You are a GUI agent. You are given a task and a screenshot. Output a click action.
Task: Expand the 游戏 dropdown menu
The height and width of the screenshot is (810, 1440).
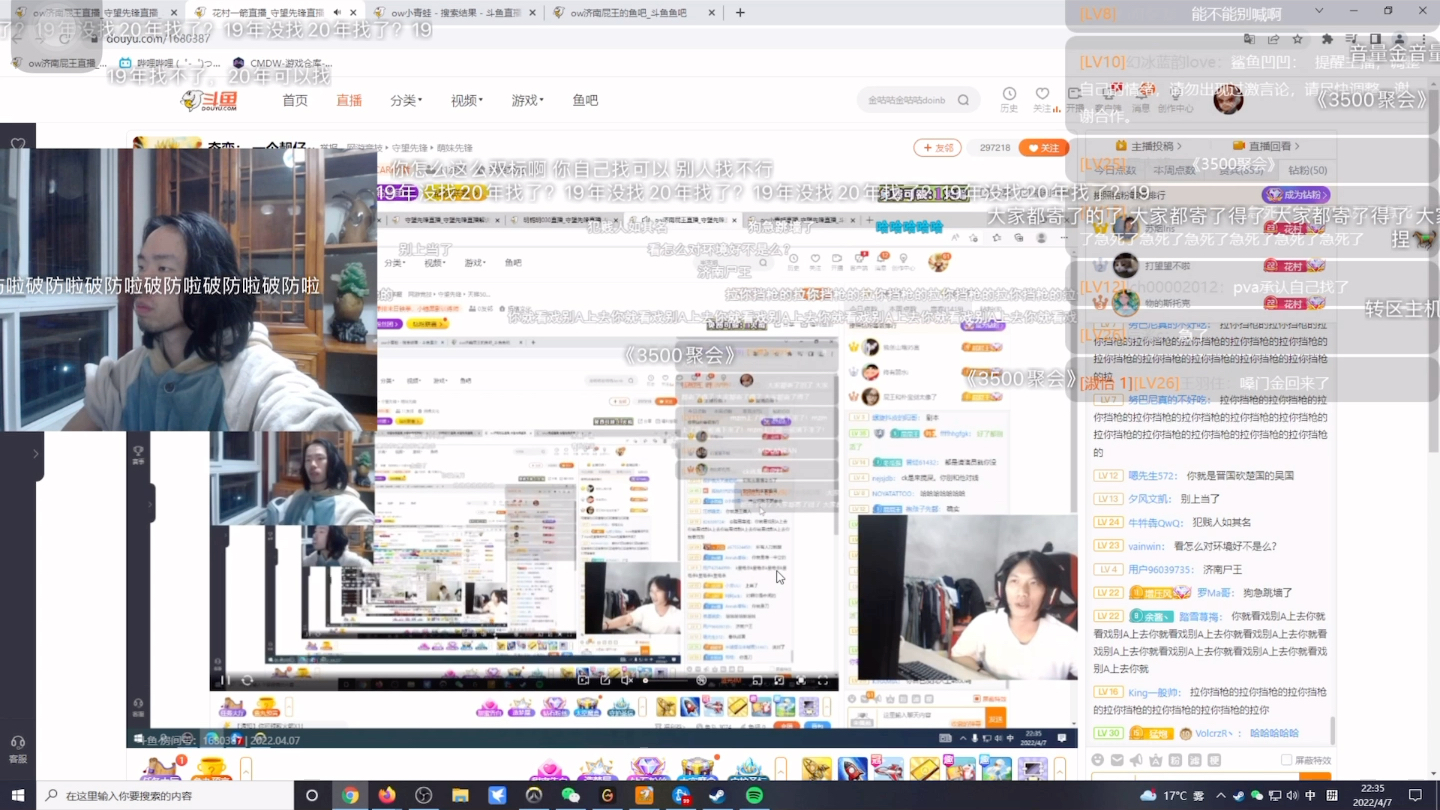tap(527, 100)
